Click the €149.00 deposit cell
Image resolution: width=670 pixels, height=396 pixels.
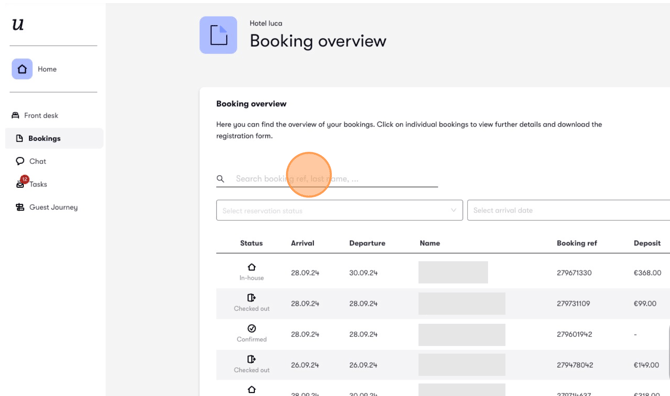pos(646,365)
